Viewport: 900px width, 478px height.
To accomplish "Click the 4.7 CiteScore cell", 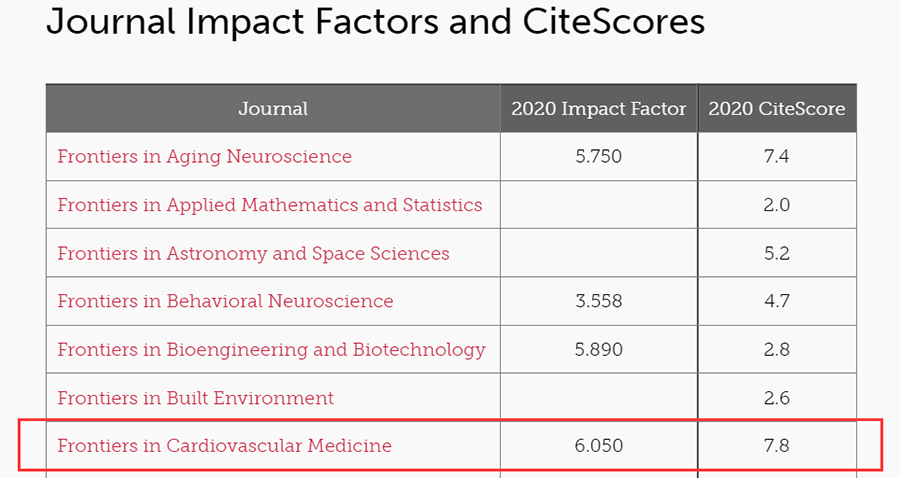I will point(777,301).
